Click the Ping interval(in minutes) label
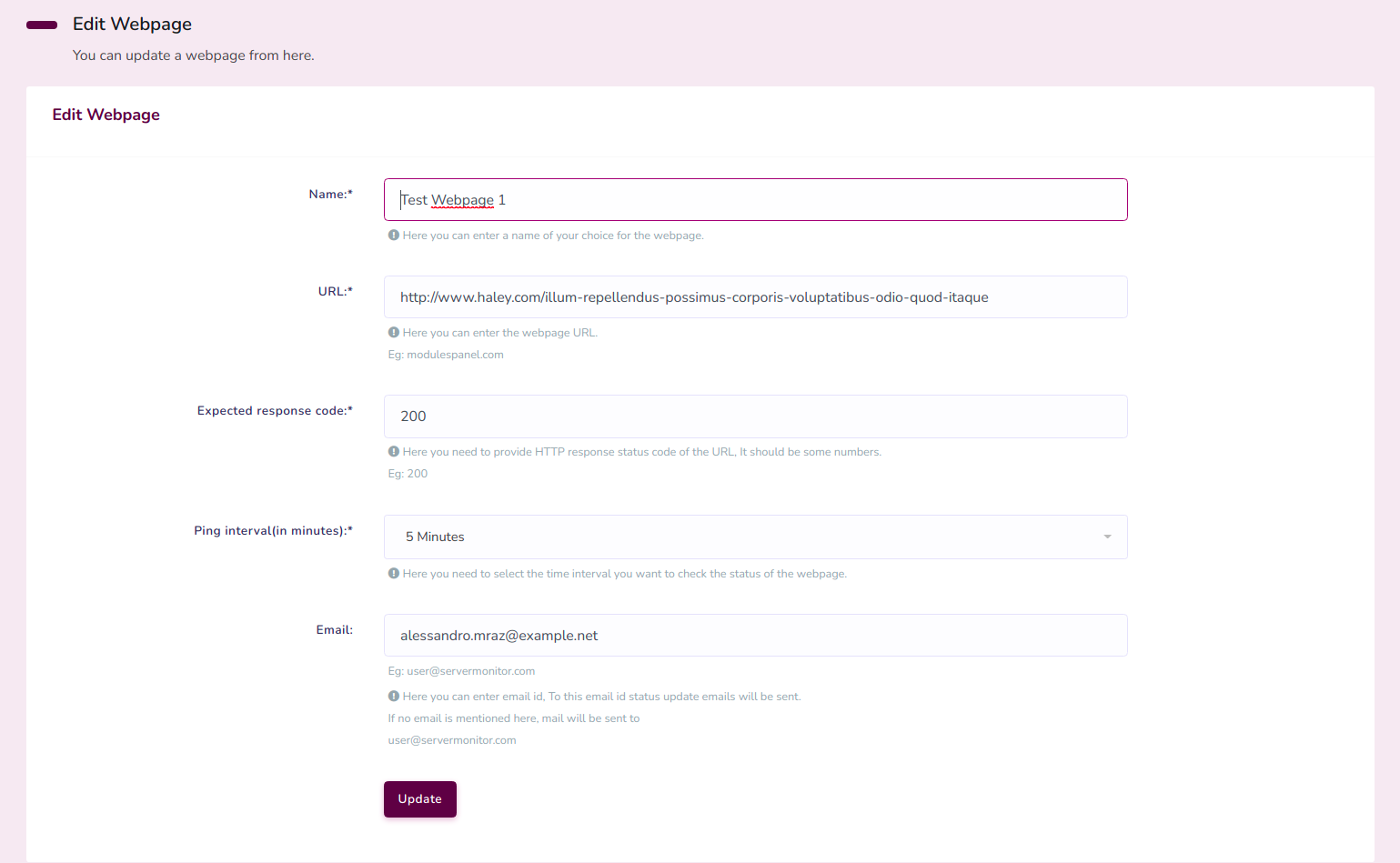 tap(273, 531)
